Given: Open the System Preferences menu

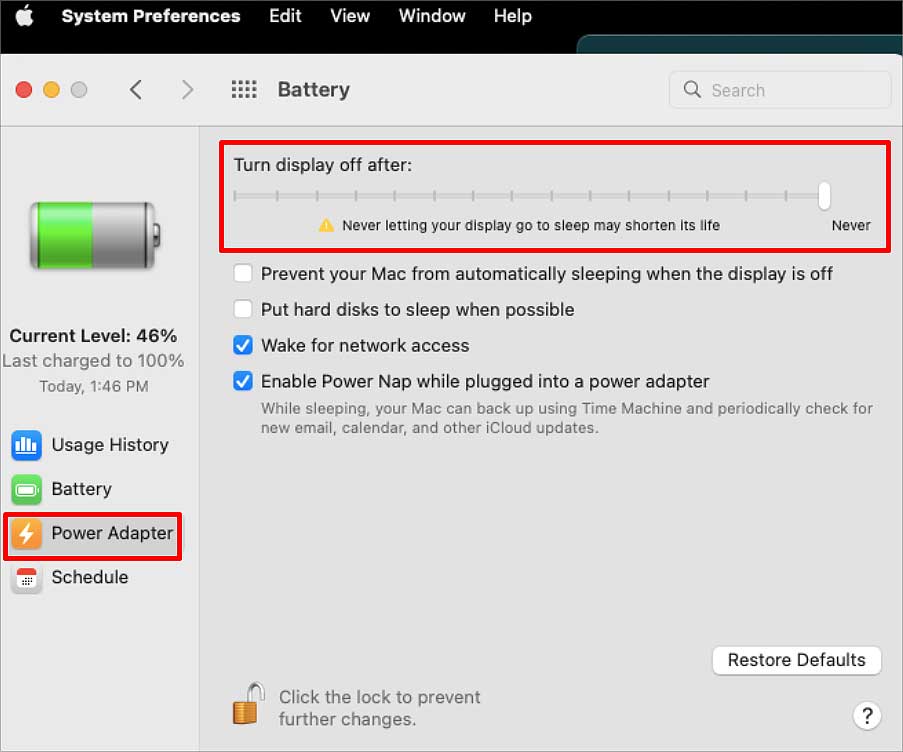Looking at the screenshot, I should (x=151, y=16).
